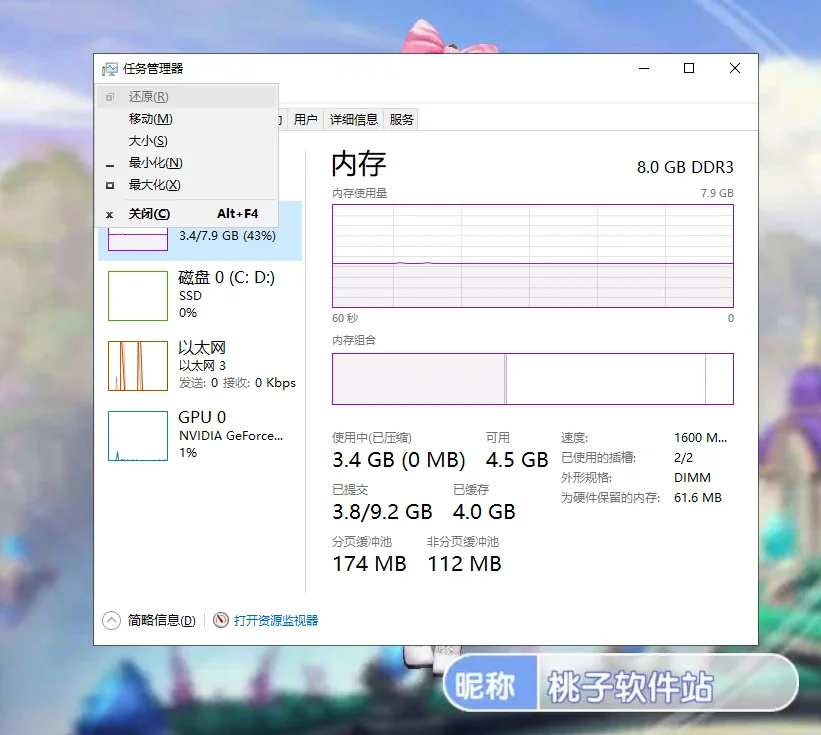Click the paged pool value 174 MB

[370, 564]
